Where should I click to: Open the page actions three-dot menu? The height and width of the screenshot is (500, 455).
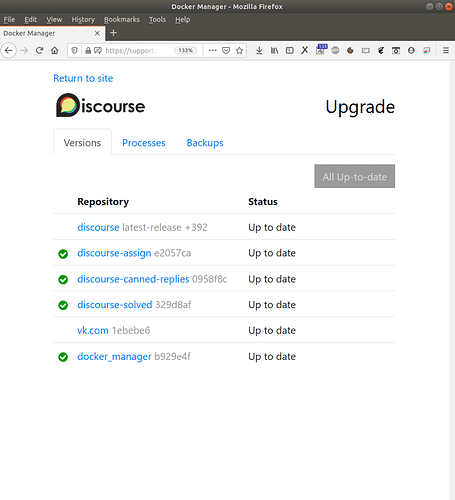click(212, 51)
